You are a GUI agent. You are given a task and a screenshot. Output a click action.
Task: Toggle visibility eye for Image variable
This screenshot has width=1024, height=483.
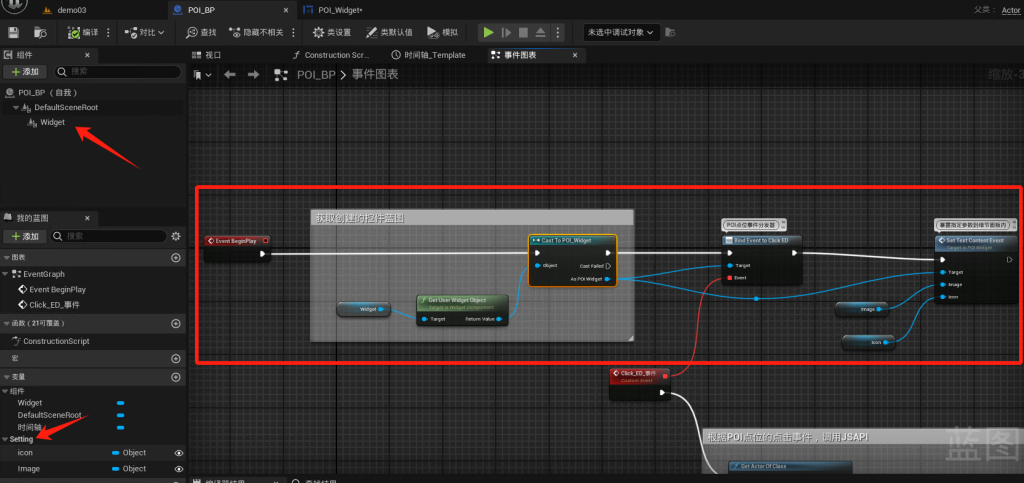[x=179, y=468]
